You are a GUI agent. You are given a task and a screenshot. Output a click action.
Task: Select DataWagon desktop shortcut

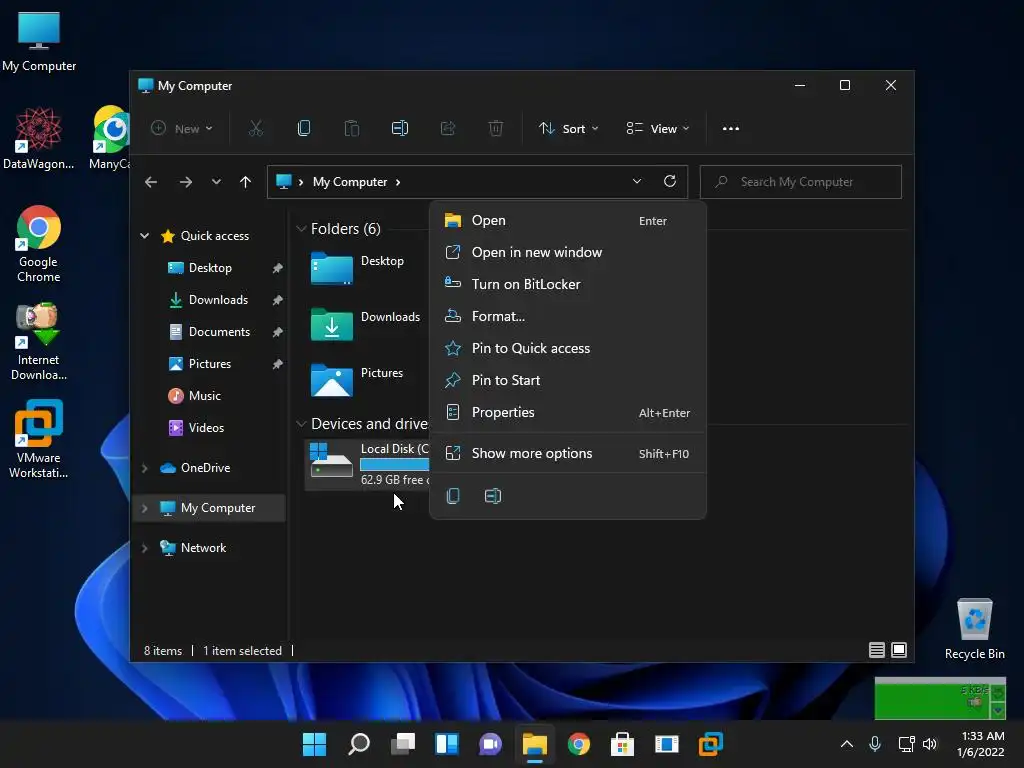coord(39,138)
